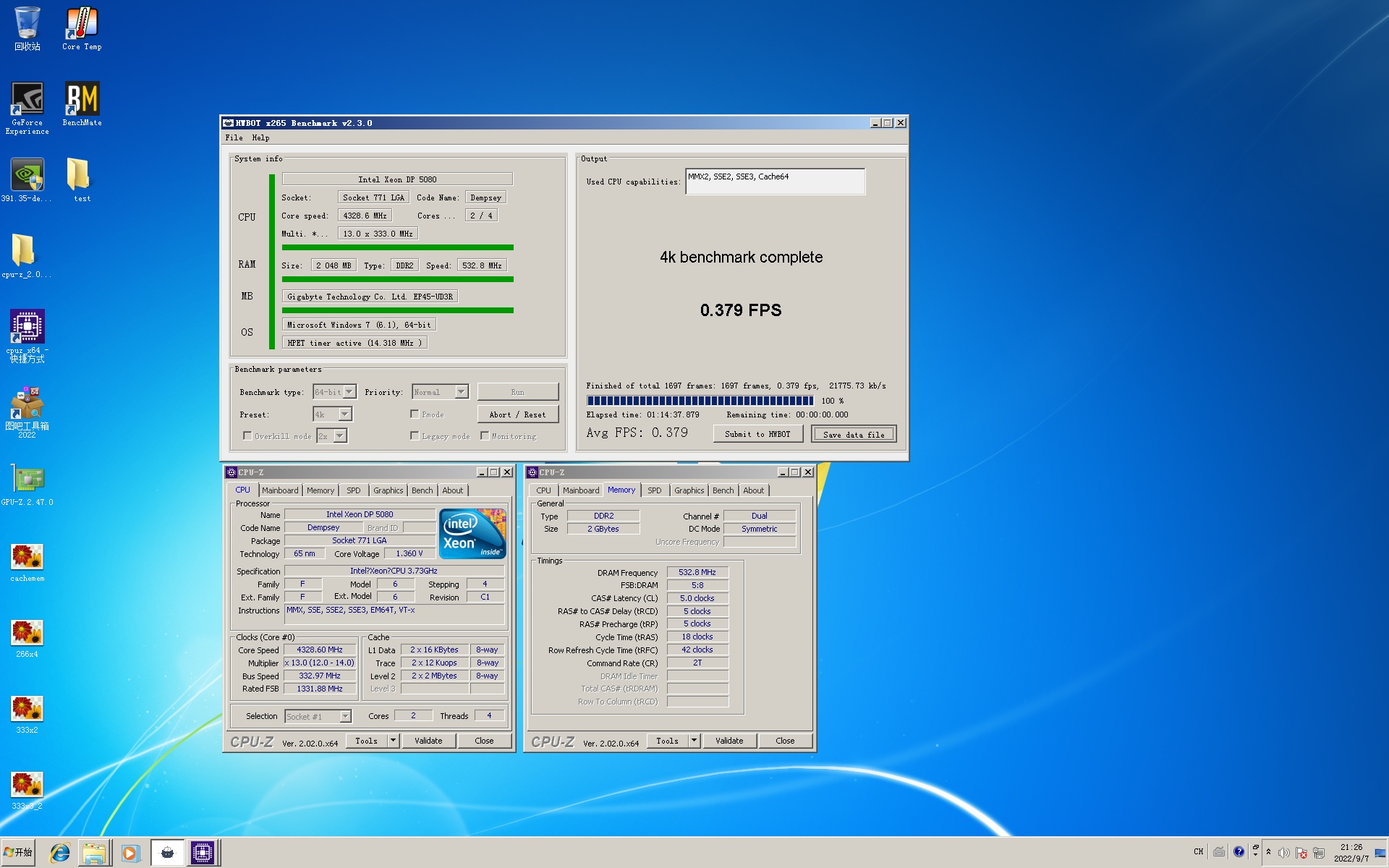Open the Action Center flag icon
This screenshot has height=868, width=1389.
1301,853
